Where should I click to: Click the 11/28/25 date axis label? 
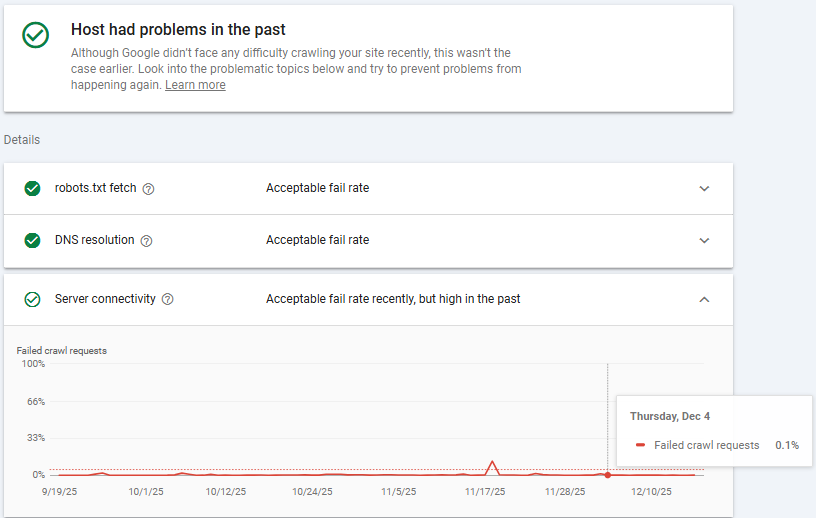click(565, 491)
